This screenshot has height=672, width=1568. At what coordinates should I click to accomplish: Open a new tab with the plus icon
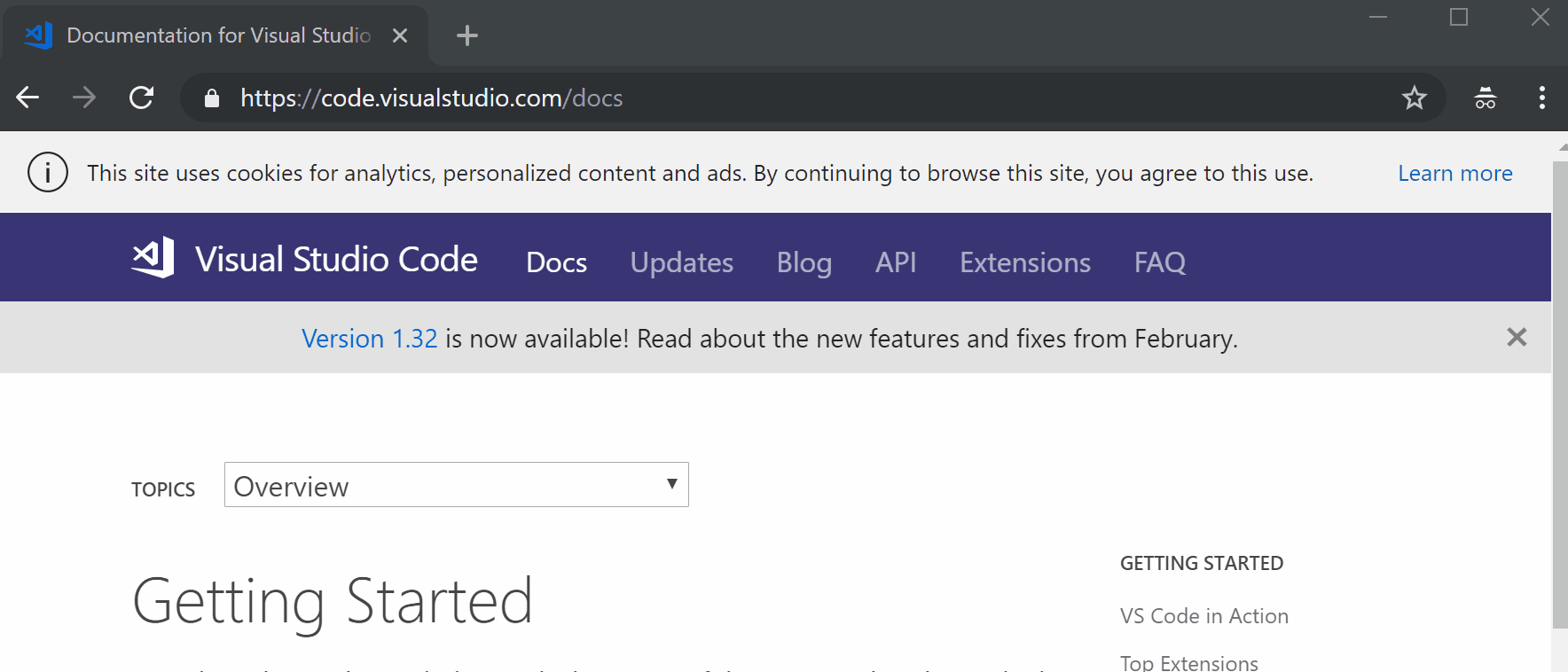click(x=466, y=35)
